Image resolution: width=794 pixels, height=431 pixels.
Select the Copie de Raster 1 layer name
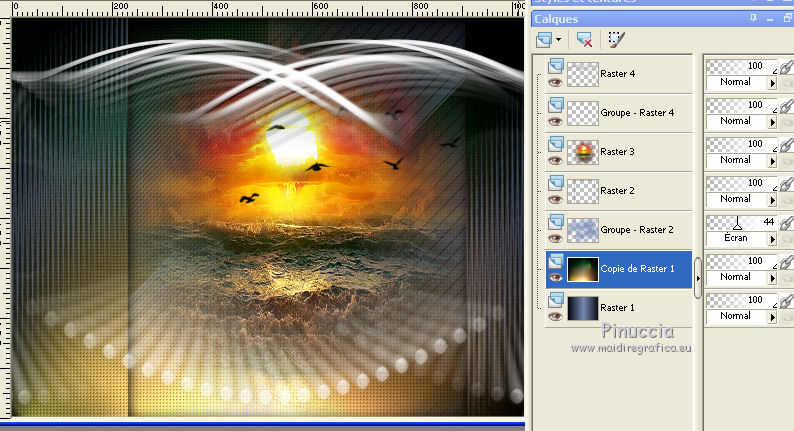click(x=638, y=268)
